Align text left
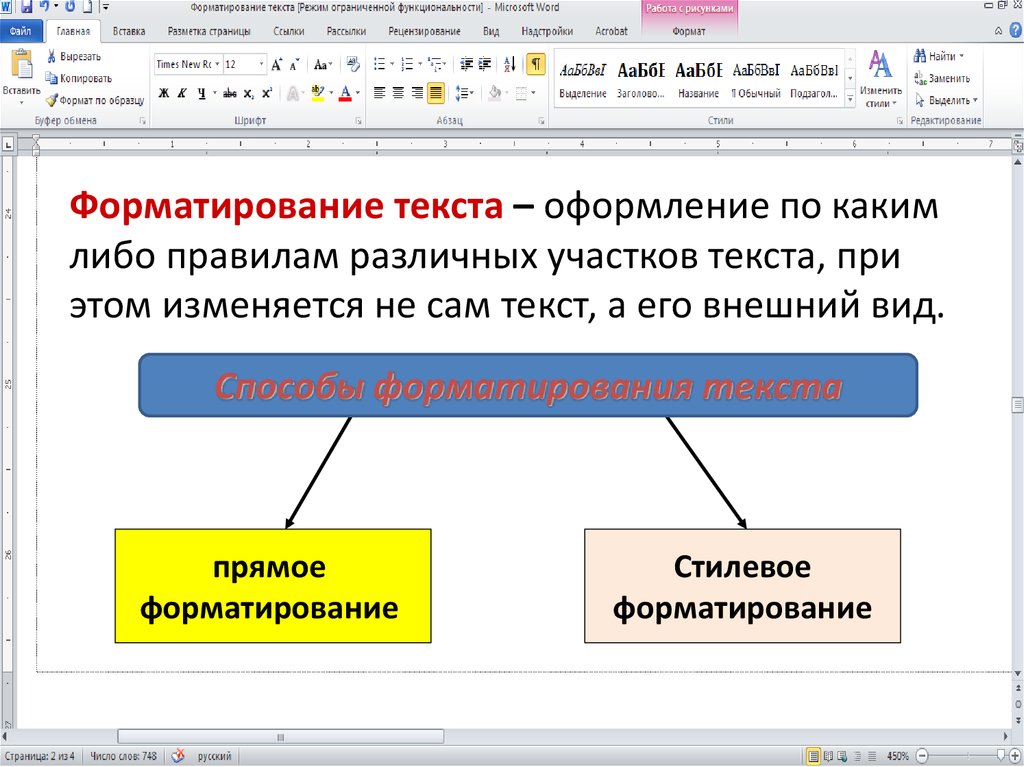The image size is (1024, 767). (379, 93)
